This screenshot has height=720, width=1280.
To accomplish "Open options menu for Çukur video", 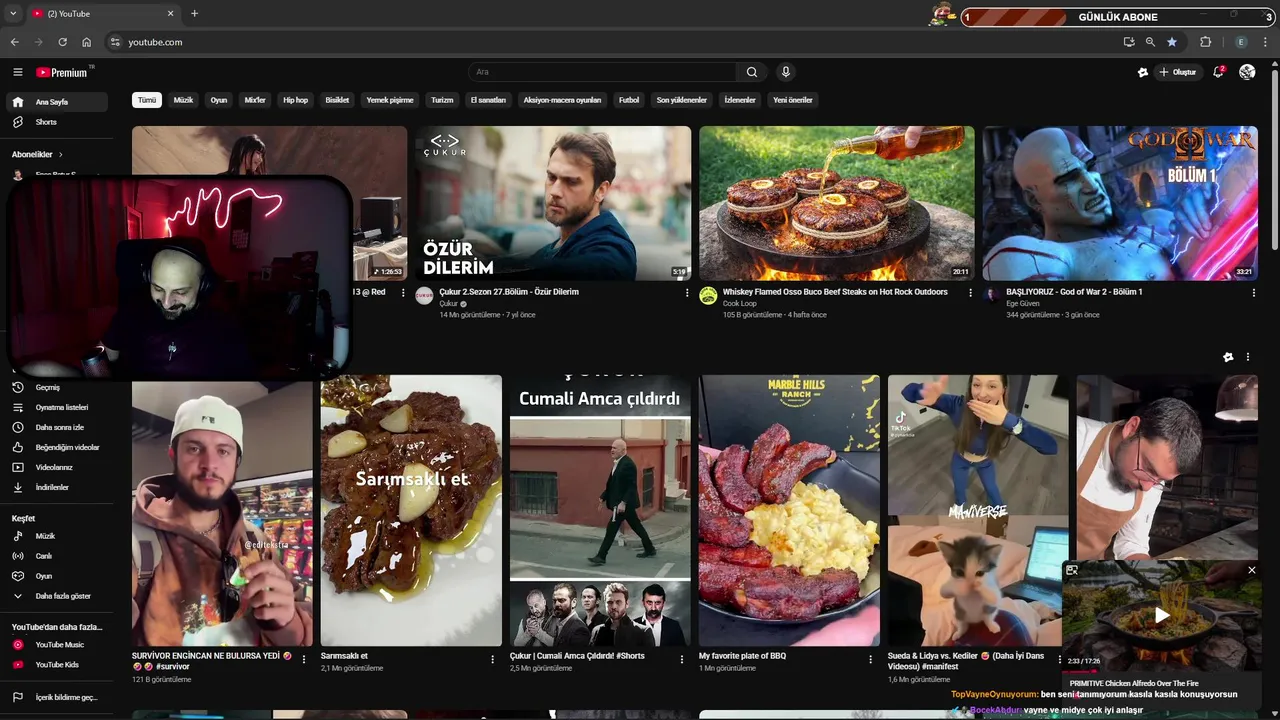I will pyautogui.click(x=687, y=293).
